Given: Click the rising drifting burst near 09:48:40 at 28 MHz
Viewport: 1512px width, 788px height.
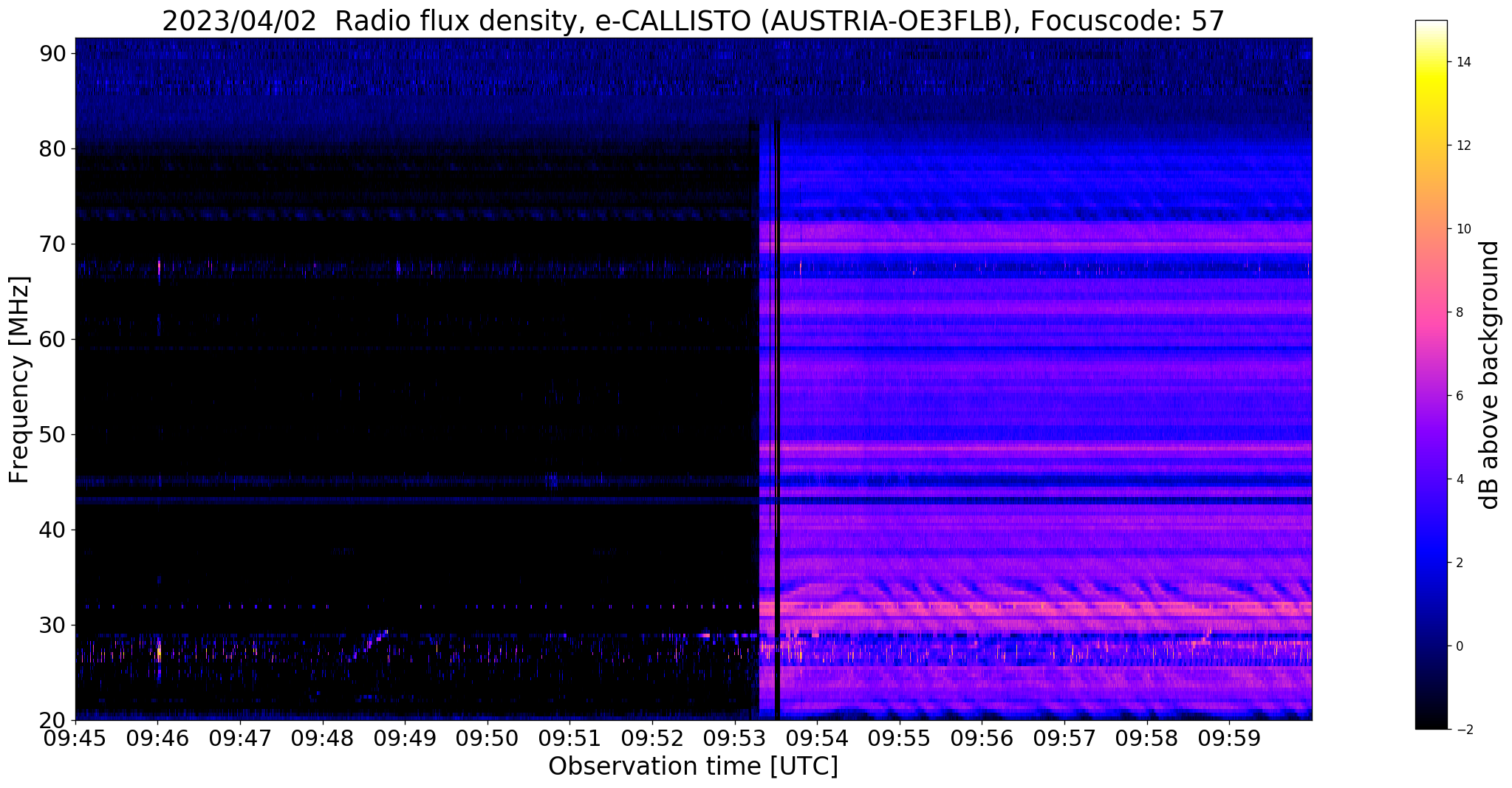Looking at the screenshot, I should click(x=369, y=643).
